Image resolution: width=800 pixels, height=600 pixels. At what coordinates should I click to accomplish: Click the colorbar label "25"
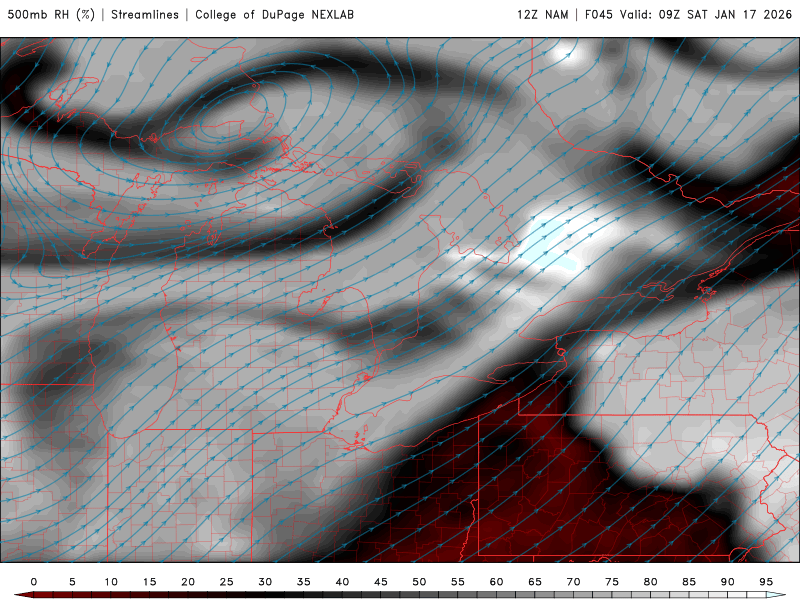(x=227, y=582)
